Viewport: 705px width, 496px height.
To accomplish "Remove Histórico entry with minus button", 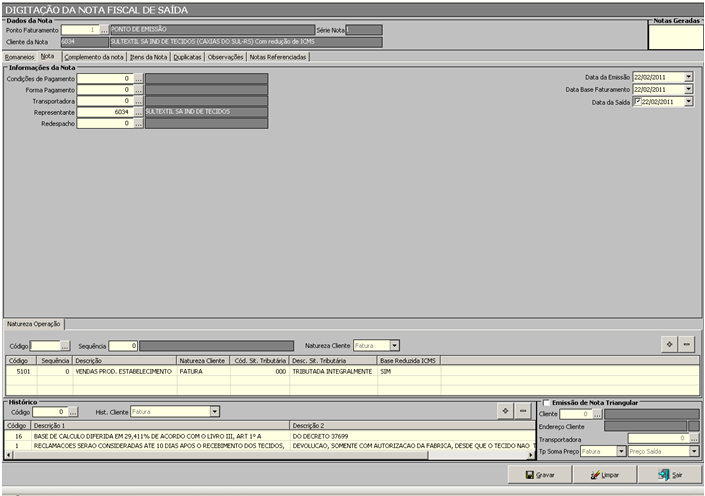I will pos(522,410).
